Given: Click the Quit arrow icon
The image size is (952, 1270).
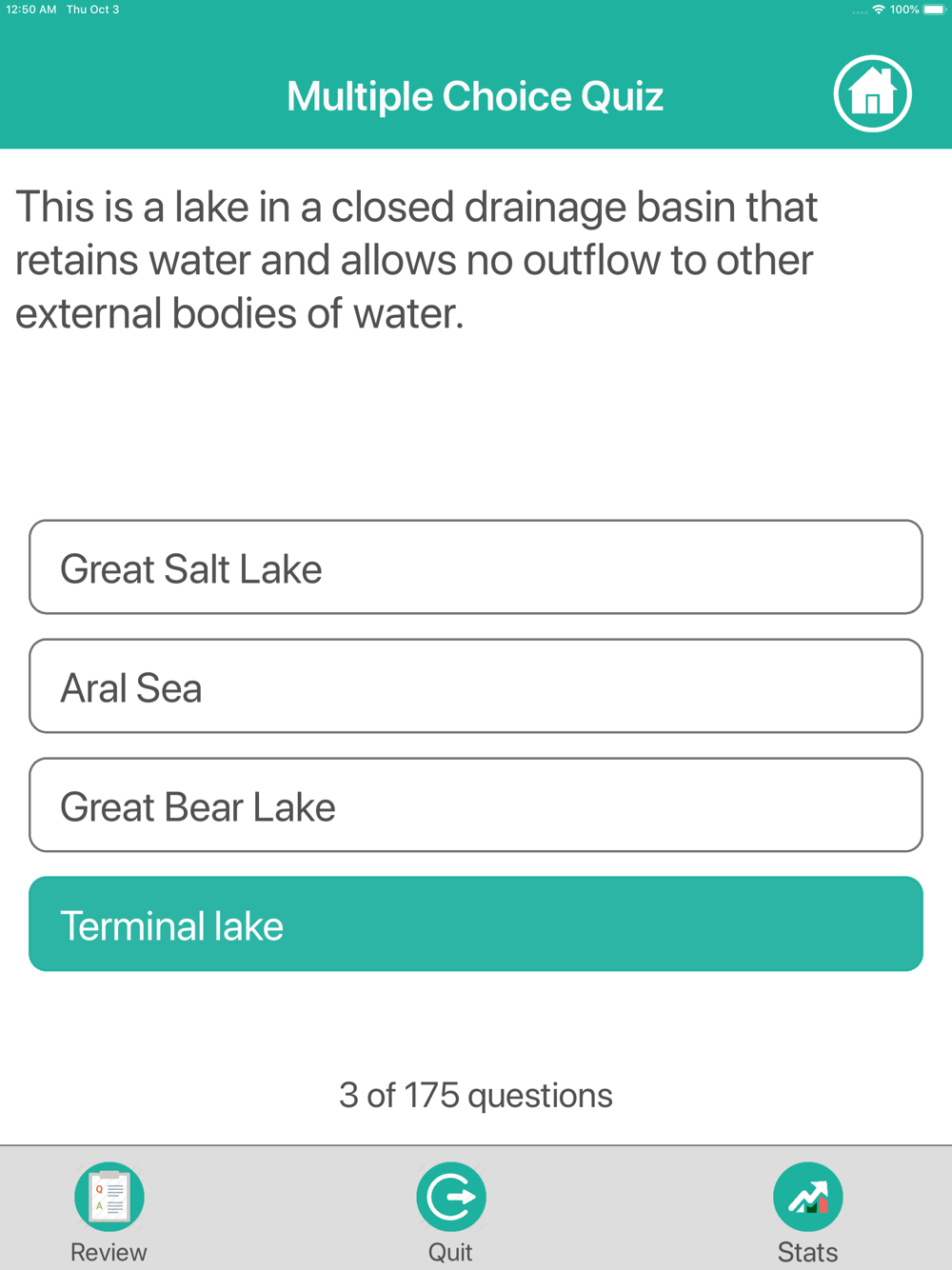Looking at the screenshot, I should [451, 1197].
